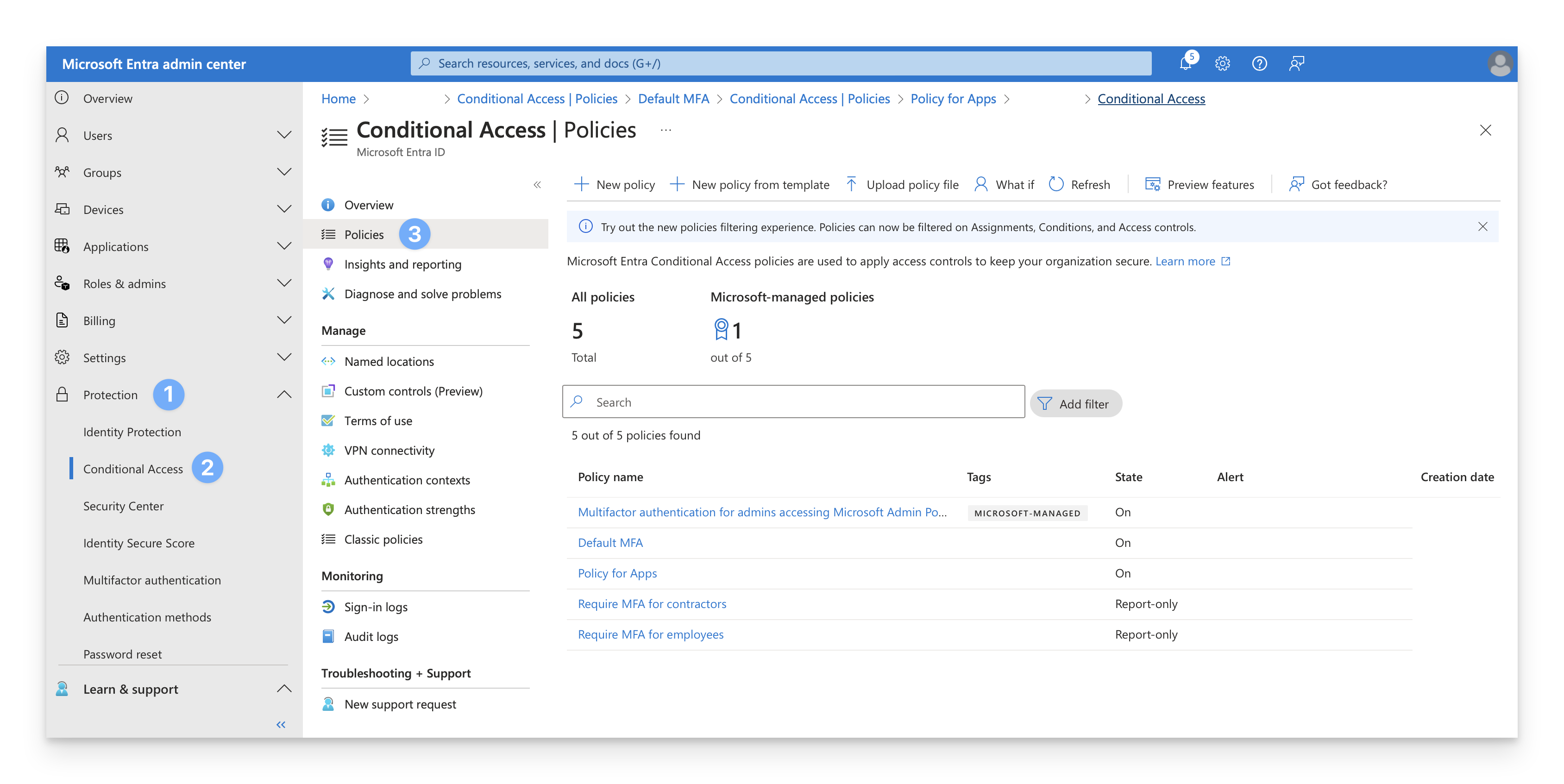The width and height of the screenshot is (1564, 784).
Task: Open Preview features
Action: 1199,184
